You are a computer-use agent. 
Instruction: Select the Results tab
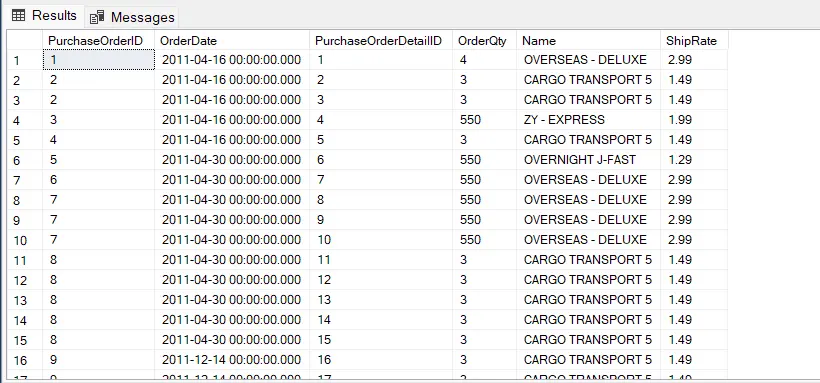44,16
